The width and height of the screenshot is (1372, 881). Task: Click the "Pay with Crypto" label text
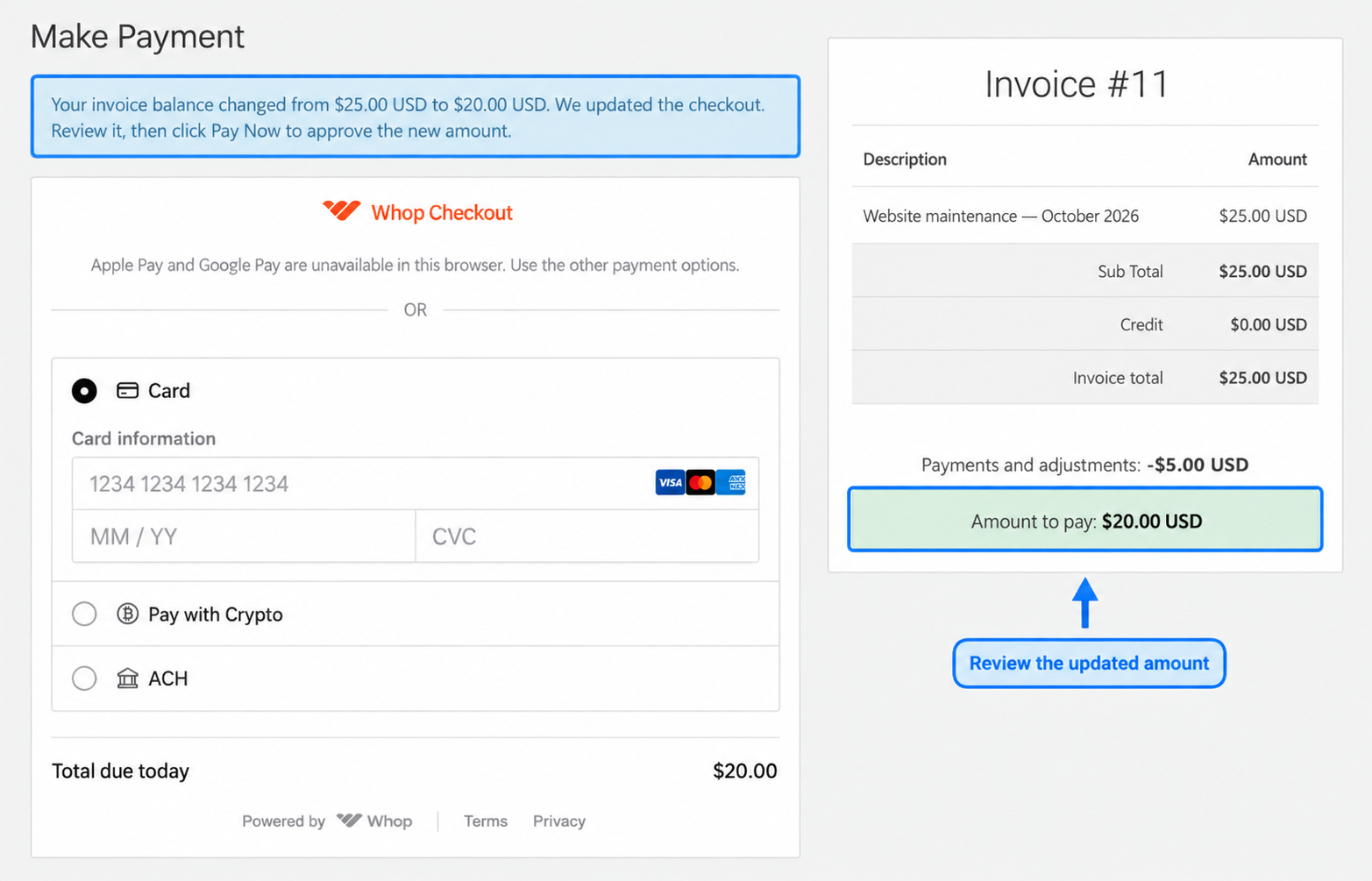pyautogui.click(x=216, y=614)
